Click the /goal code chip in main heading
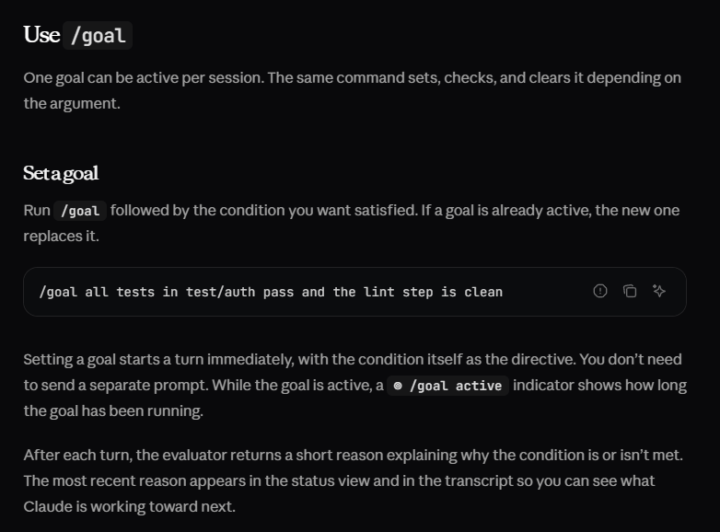Viewport: 720px width, 532px height. [x=98, y=35]
